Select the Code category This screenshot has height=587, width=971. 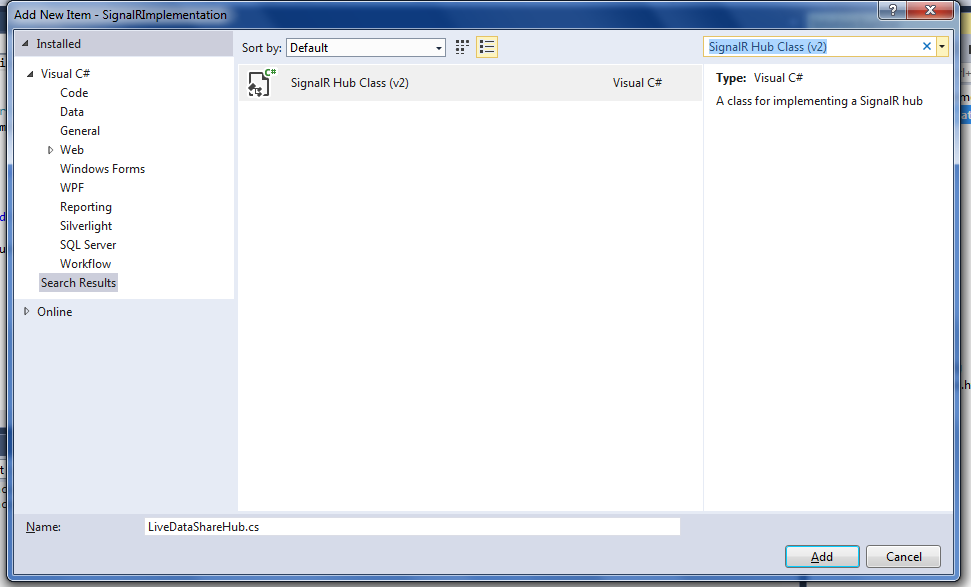point(74,93)
